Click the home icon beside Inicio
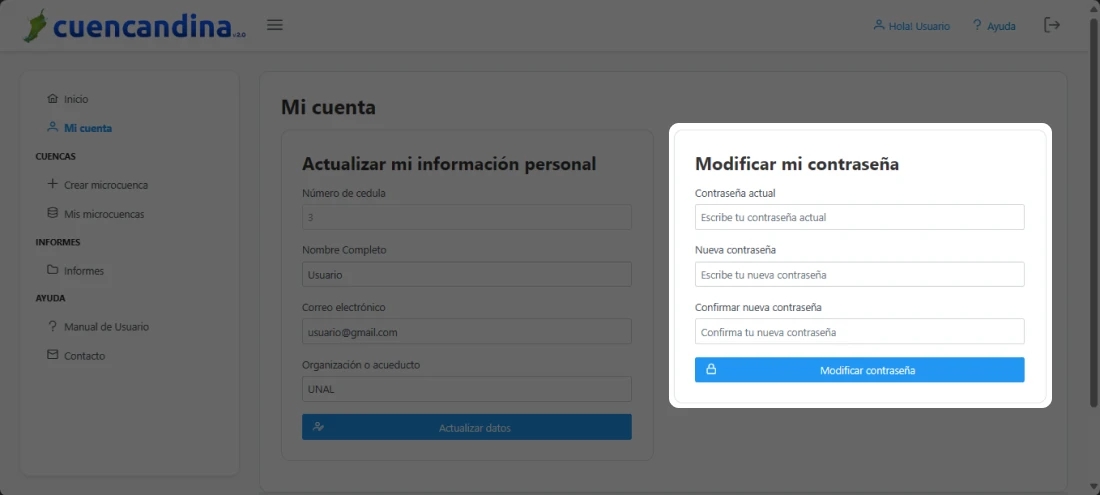The width and height of the screenshot is (1100, 495). pos(53,99)
